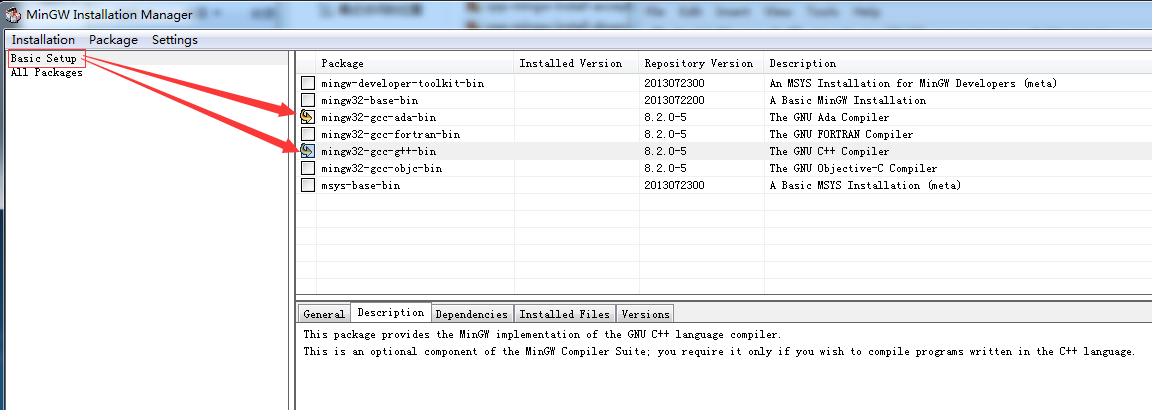Check the mingw32-base-bin checkbox

tap(308, 100)
